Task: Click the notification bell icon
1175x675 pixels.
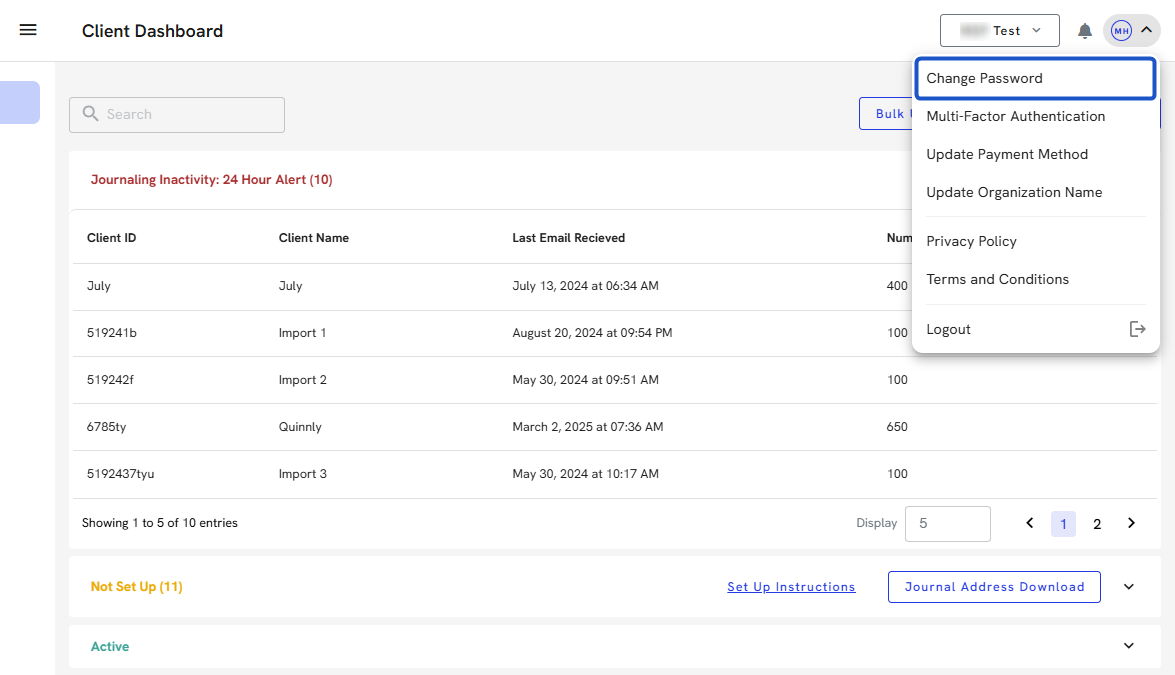Action: click(1084, 31)
